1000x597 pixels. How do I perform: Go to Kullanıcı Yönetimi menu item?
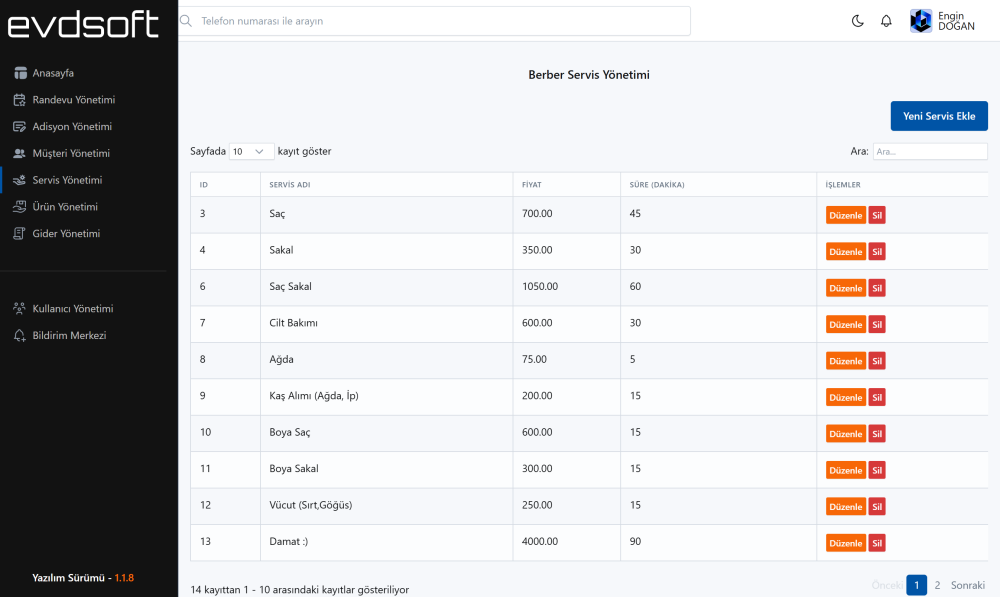coord(73,309)
